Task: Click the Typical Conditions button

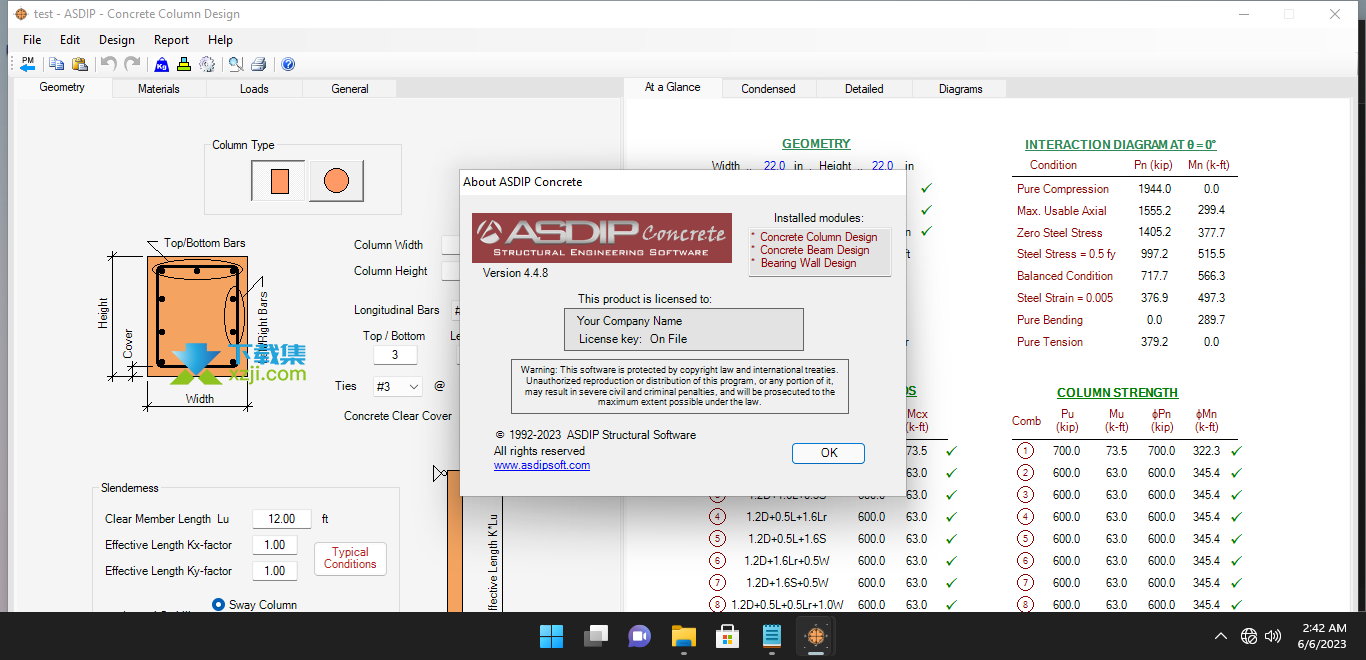Action: (x=350, y=558)
